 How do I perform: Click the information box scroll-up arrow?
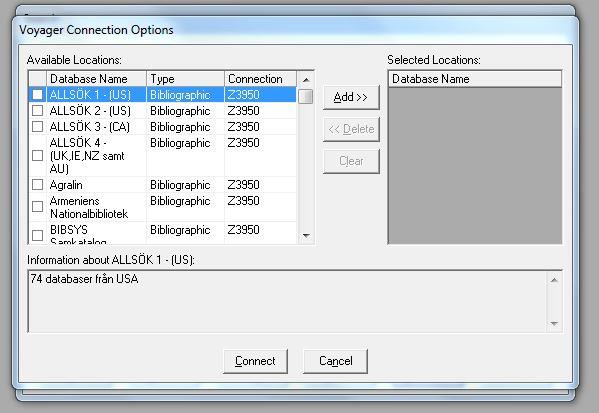[554, 280]
